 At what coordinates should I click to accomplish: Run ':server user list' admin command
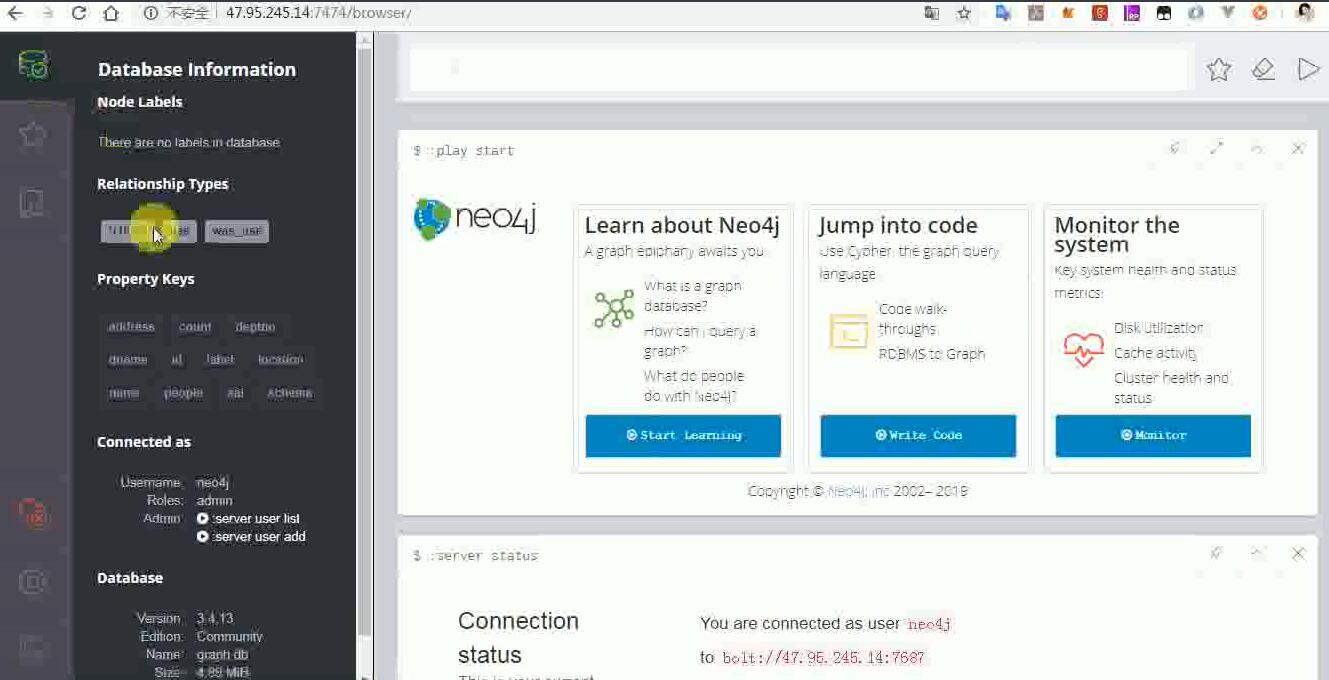click(249, 519)
